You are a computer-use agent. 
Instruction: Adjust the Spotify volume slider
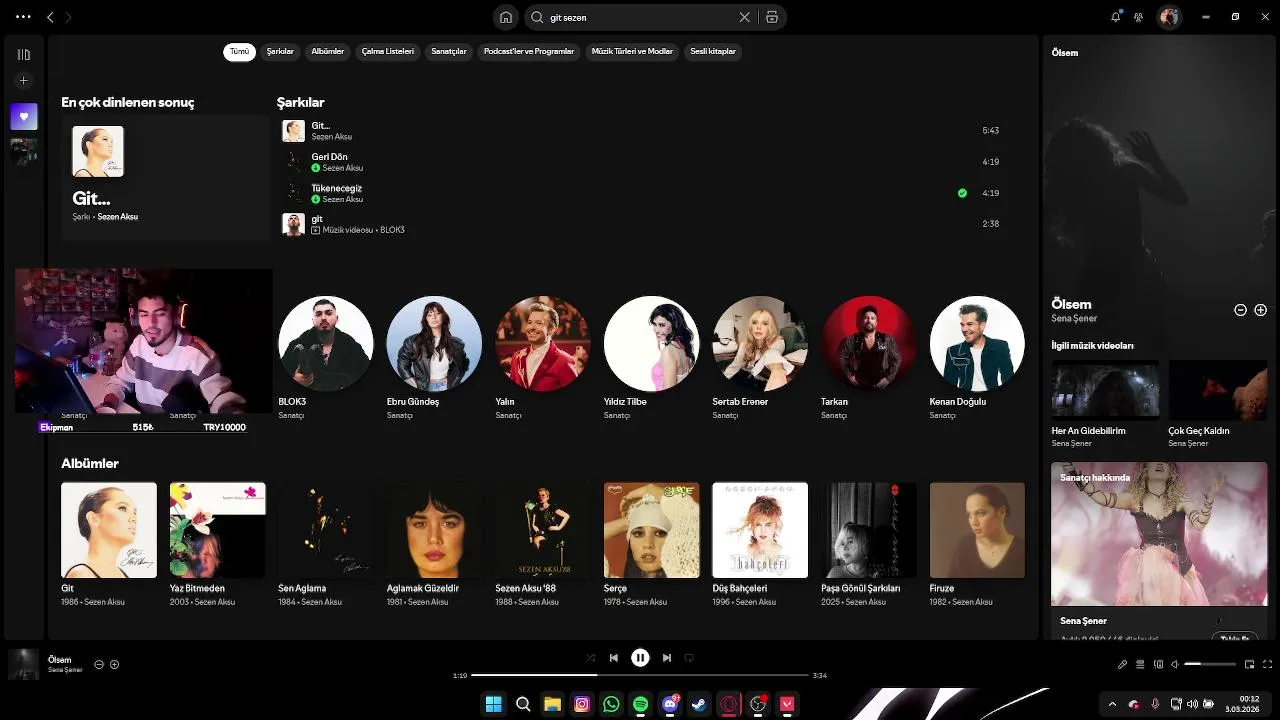click(x=1210, y=664)
